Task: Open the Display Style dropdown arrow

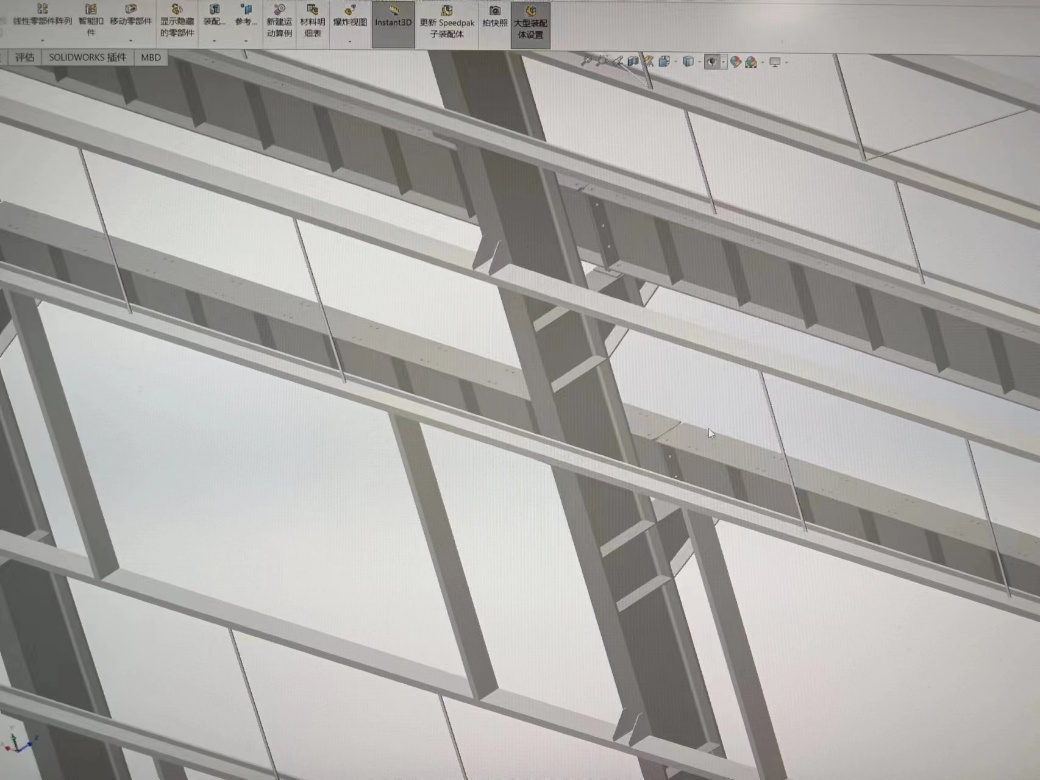Action: pos(700,62)
